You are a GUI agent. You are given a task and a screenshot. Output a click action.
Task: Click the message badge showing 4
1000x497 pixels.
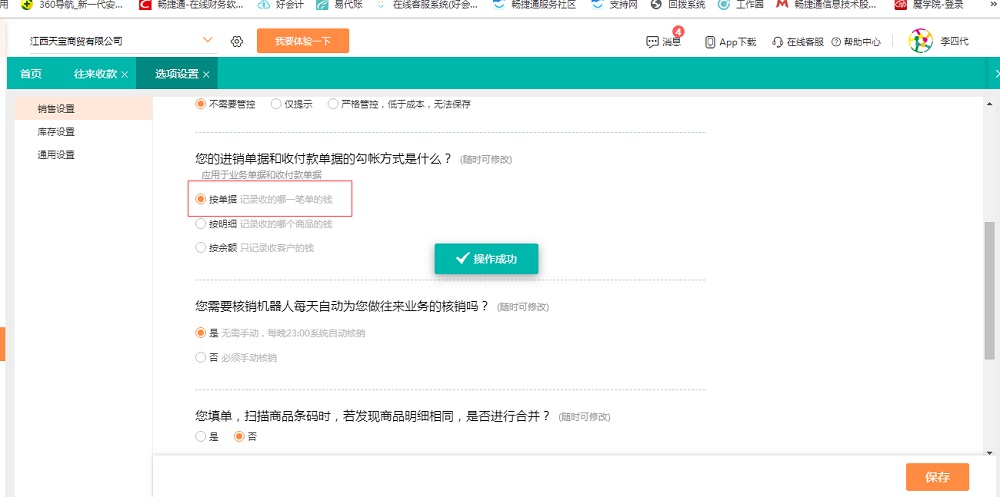pos(678,31)
